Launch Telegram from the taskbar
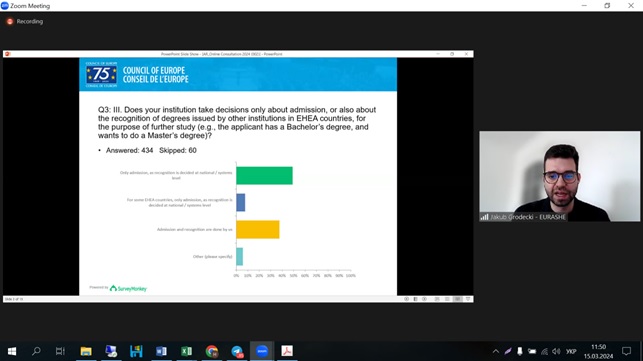 237,351
